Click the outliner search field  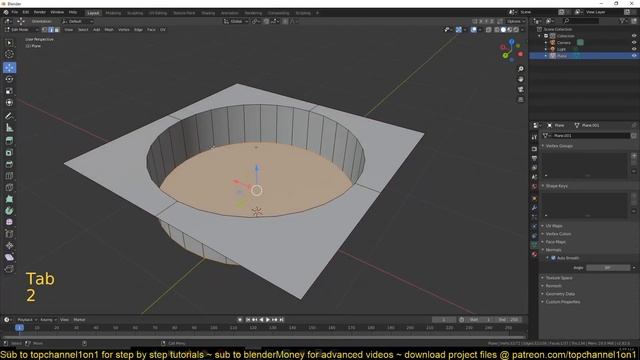581,21
